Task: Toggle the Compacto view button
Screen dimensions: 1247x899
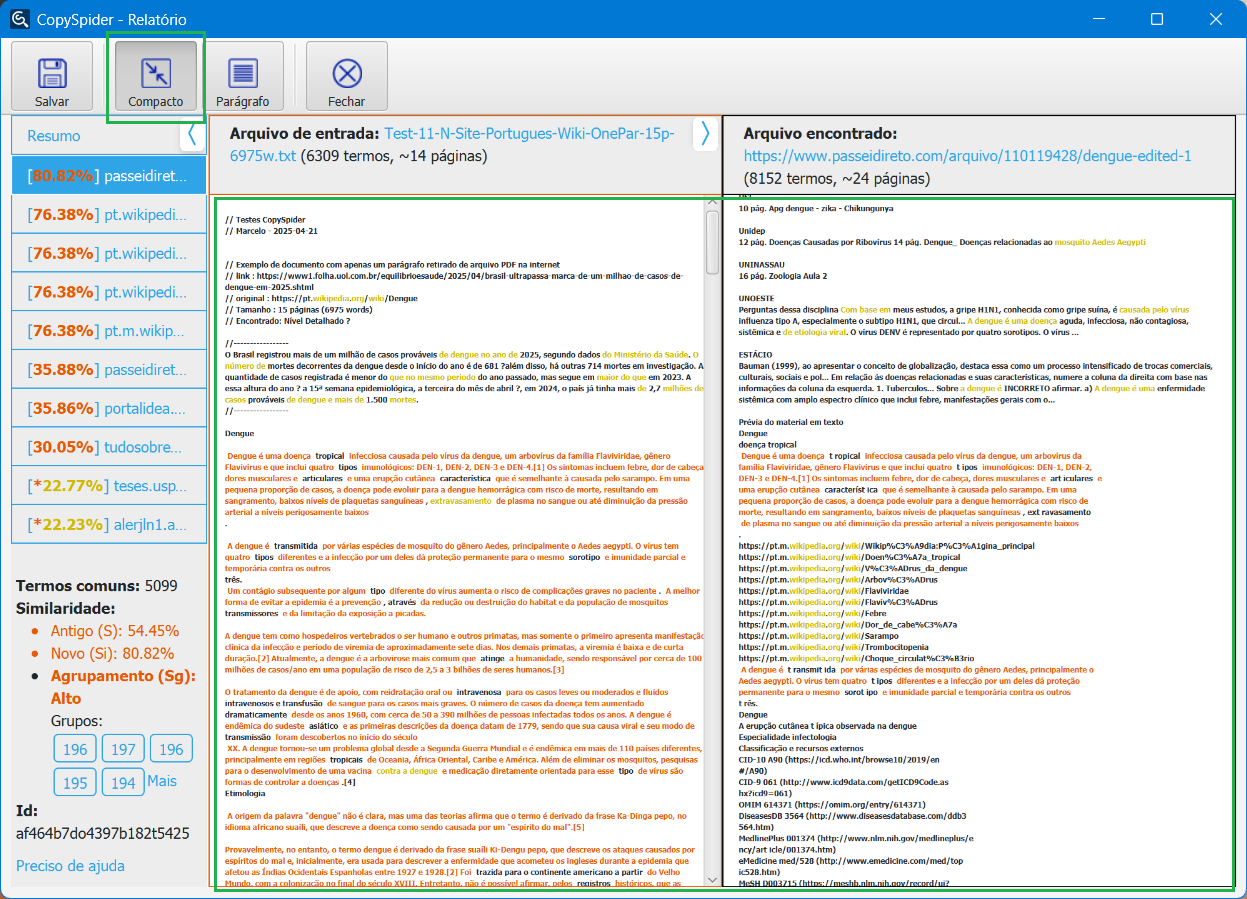Action: pyautogui.click(x=155, y=74)
